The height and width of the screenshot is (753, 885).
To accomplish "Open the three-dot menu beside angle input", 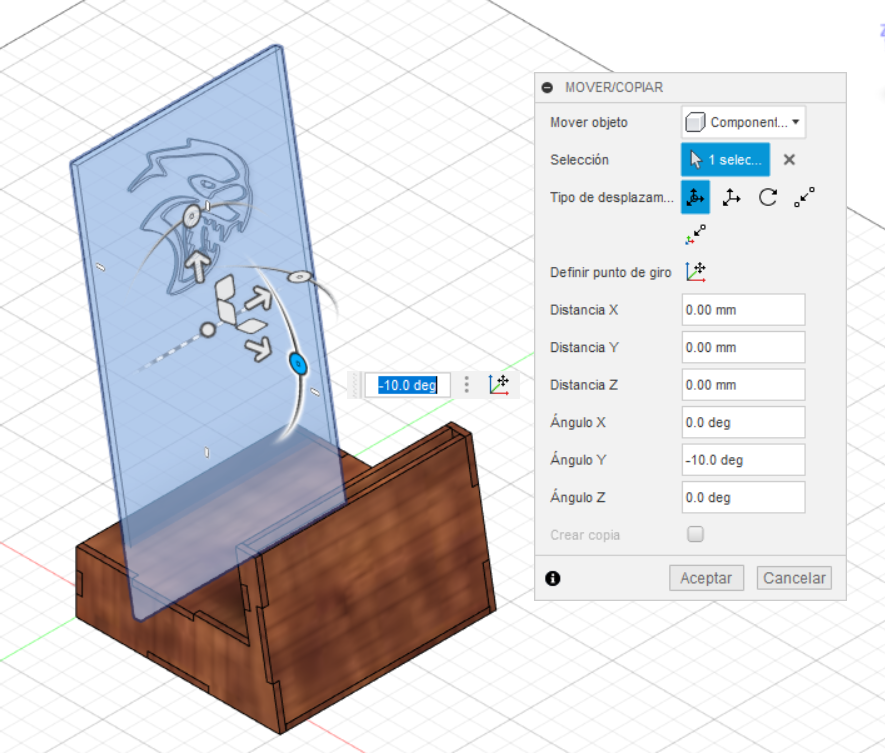I will tap(466, 385).
